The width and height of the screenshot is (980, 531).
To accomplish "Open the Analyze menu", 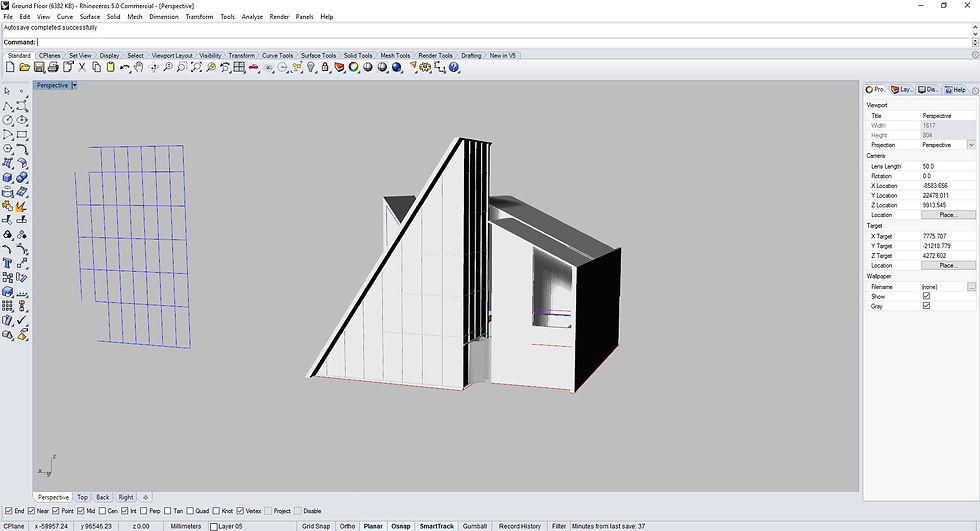I will click(252, 17).
